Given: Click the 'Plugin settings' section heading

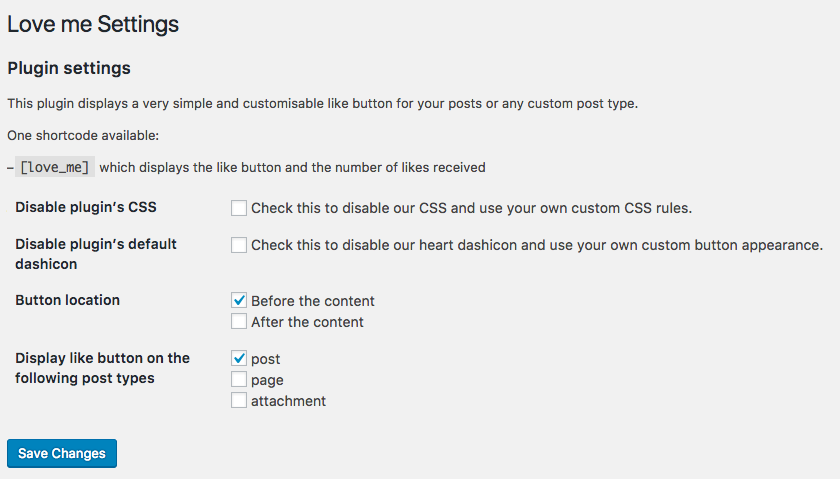Looking at the screenshot, I should coord(69,69).
